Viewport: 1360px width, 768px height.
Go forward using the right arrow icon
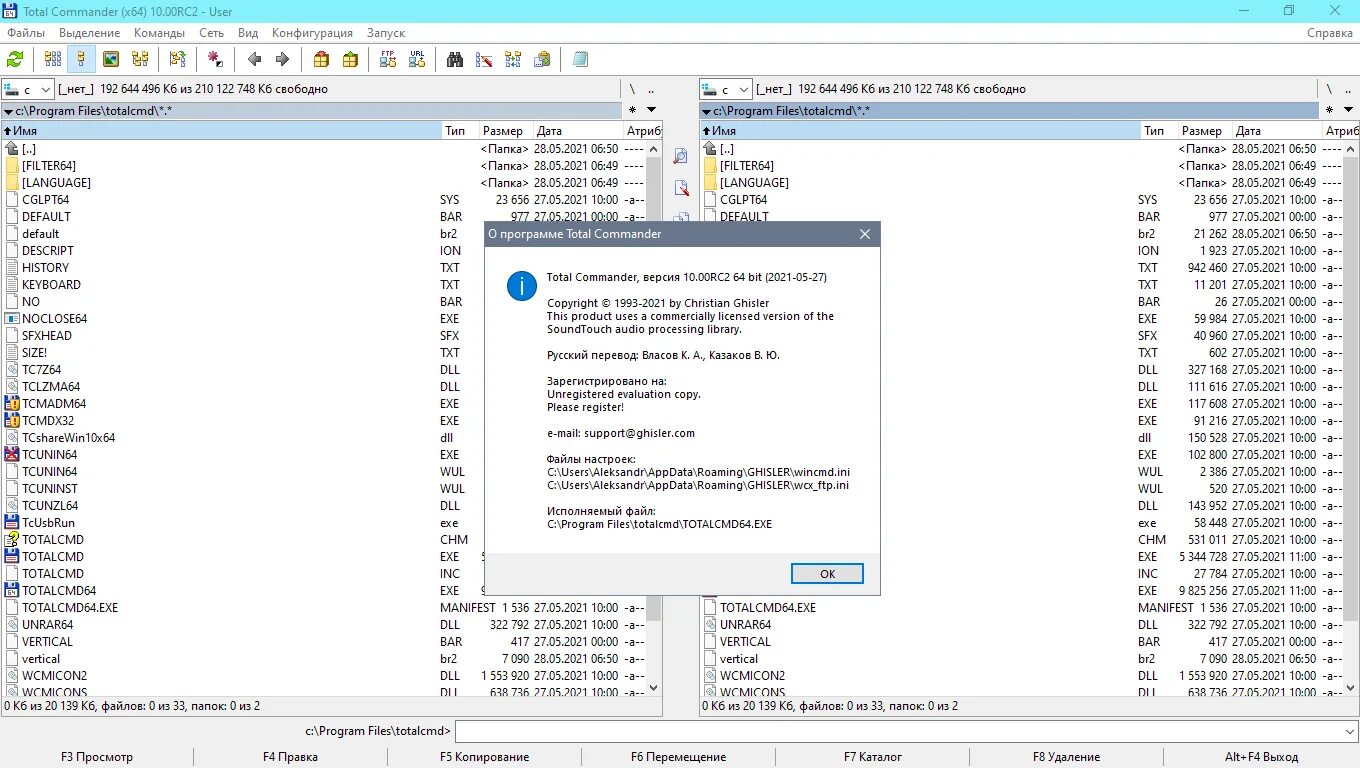coord(282,59)
